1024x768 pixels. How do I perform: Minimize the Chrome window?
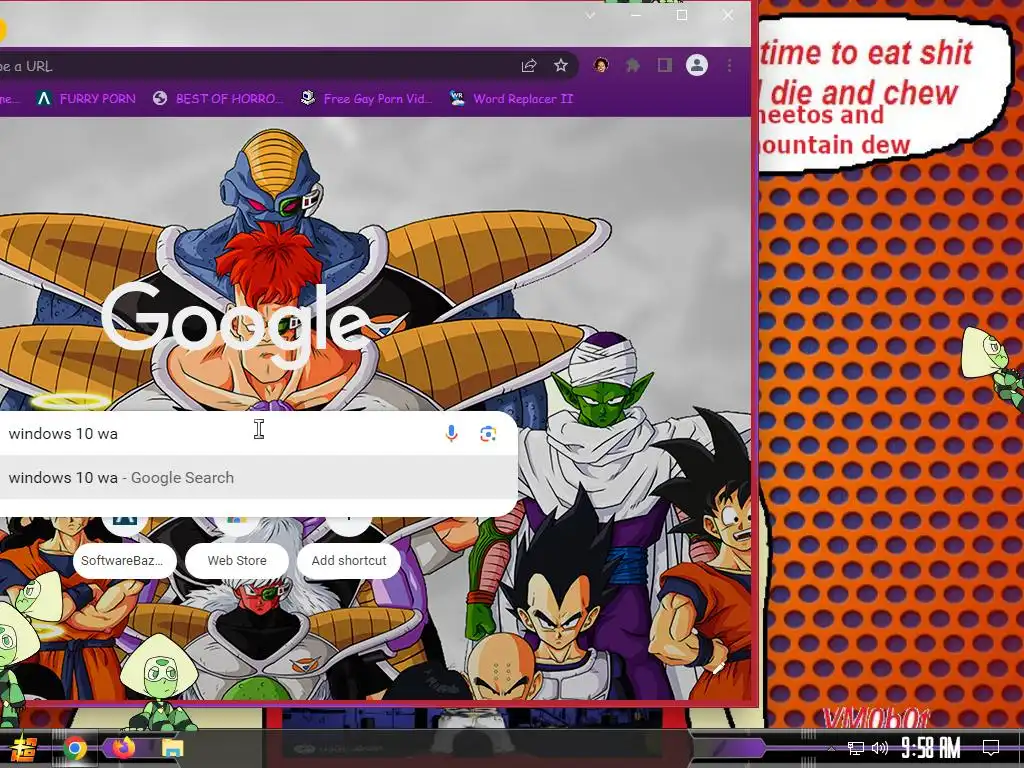click(635, 15)
